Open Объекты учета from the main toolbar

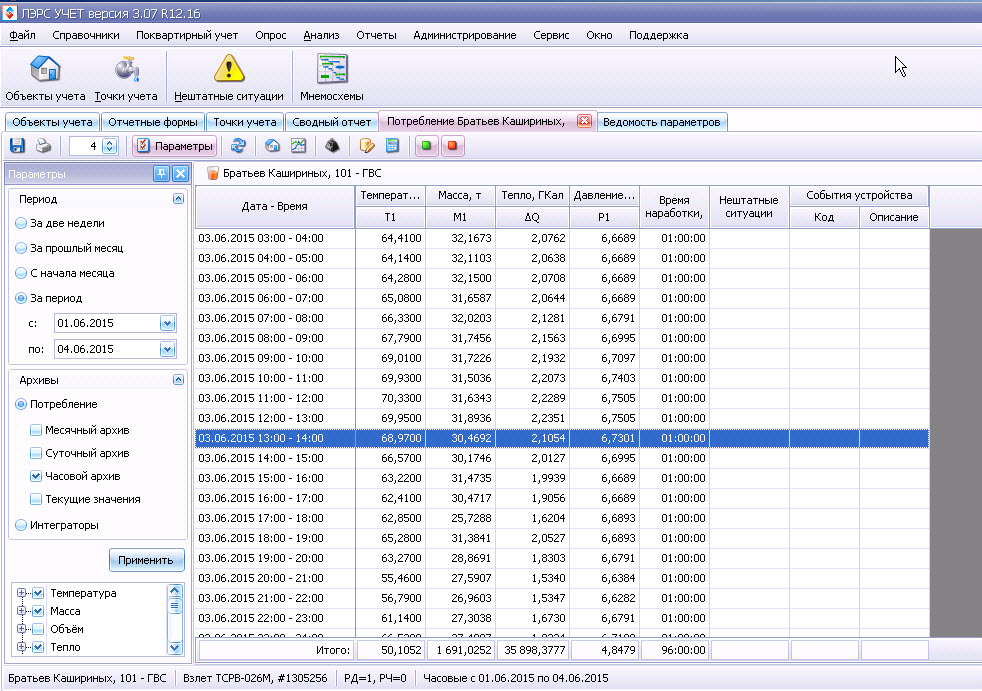pos(45,78)
